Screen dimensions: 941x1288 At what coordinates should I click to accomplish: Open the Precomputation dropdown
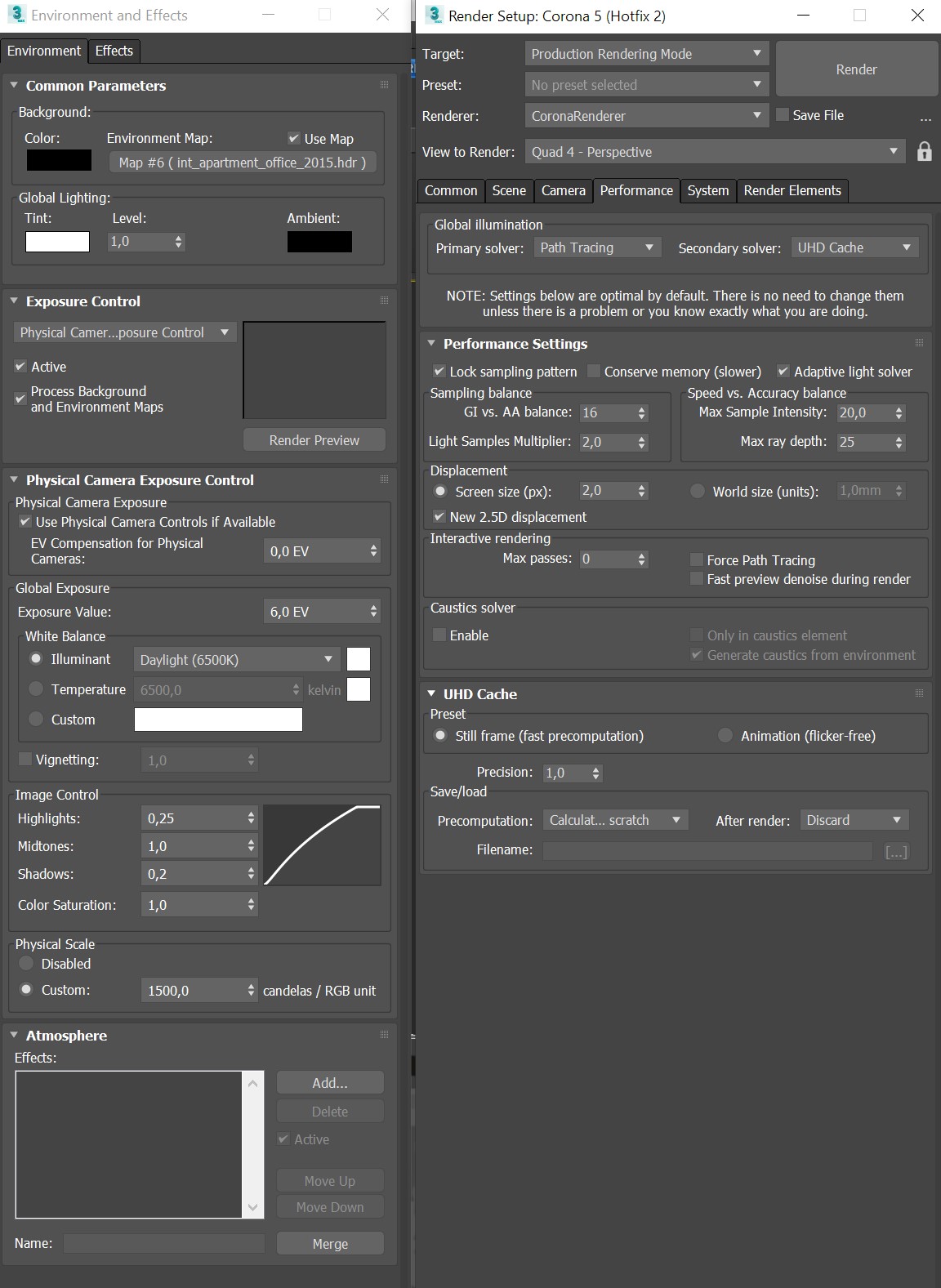click(x=616, y=820)
